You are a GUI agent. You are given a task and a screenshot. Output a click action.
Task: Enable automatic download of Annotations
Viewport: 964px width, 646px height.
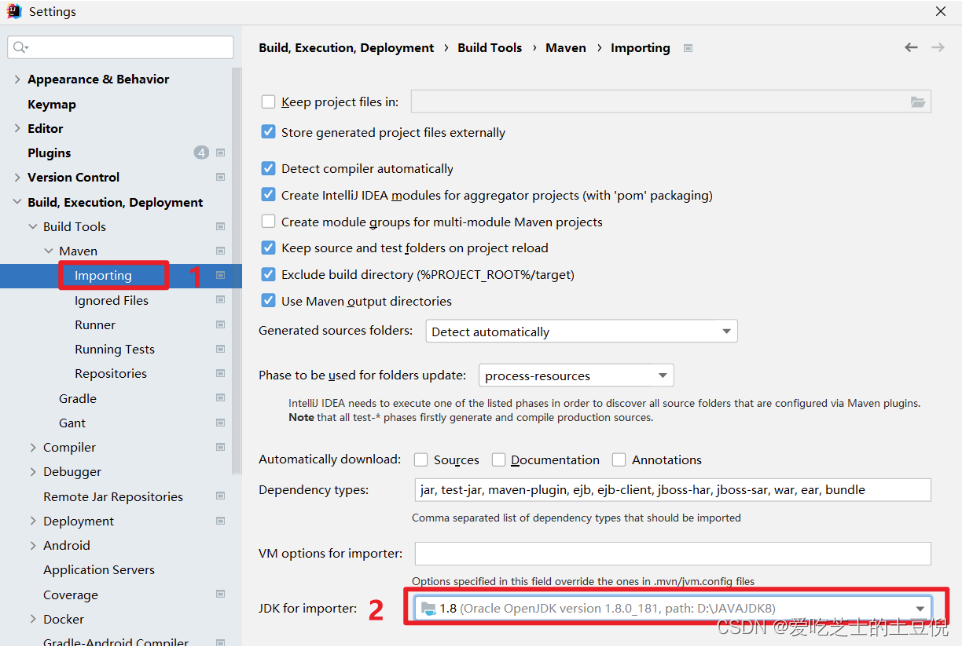(619, 460)
